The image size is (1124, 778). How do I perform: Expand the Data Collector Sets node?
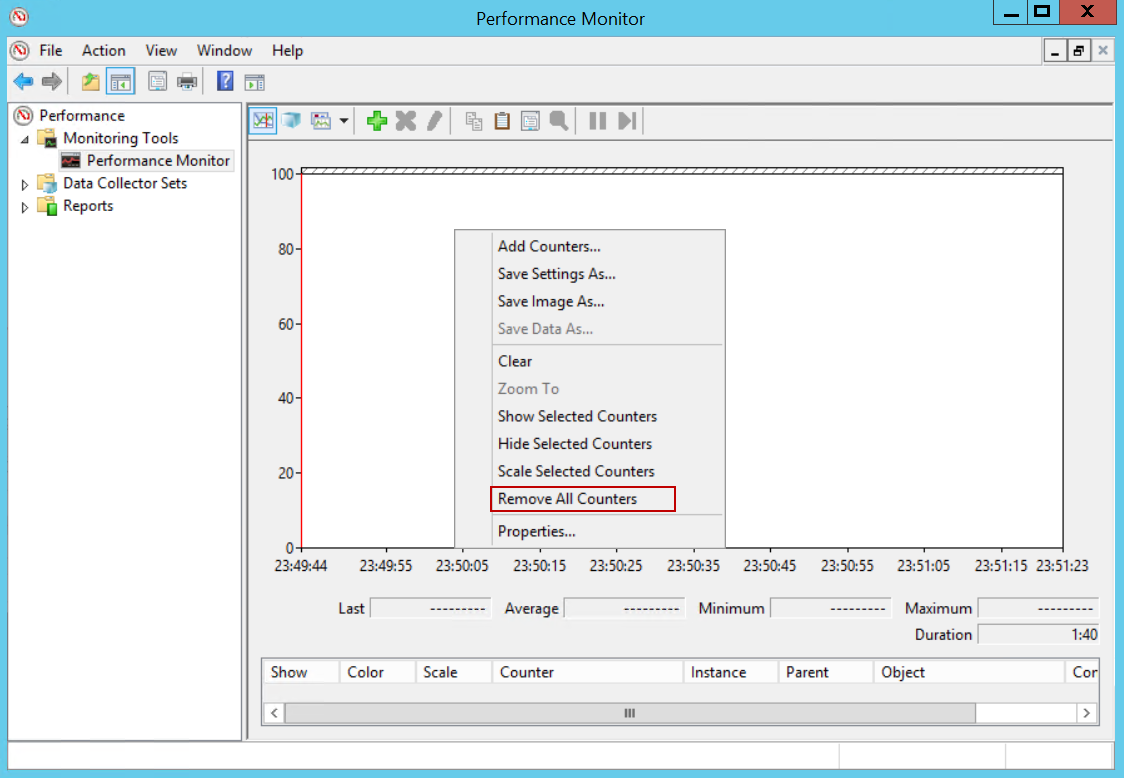[x=26, y=184]
